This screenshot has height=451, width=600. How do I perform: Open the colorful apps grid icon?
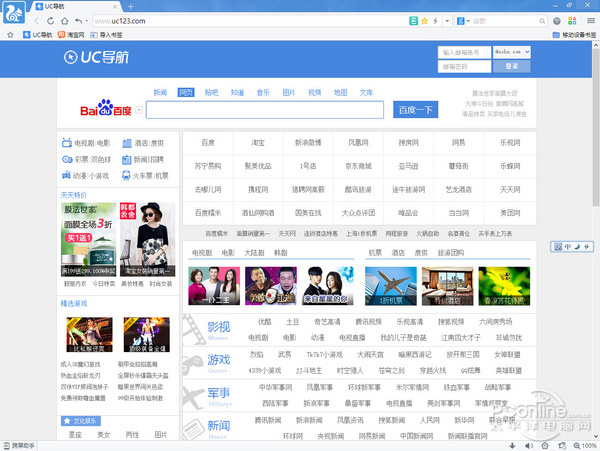[572, 21]
